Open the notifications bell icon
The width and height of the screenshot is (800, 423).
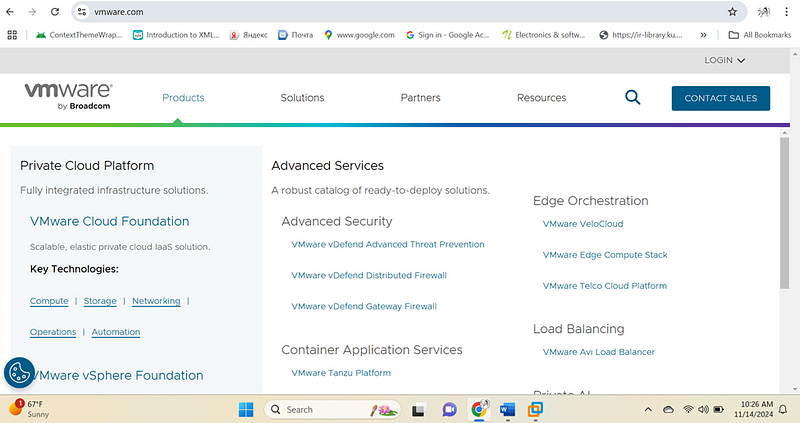click(783, 409)
